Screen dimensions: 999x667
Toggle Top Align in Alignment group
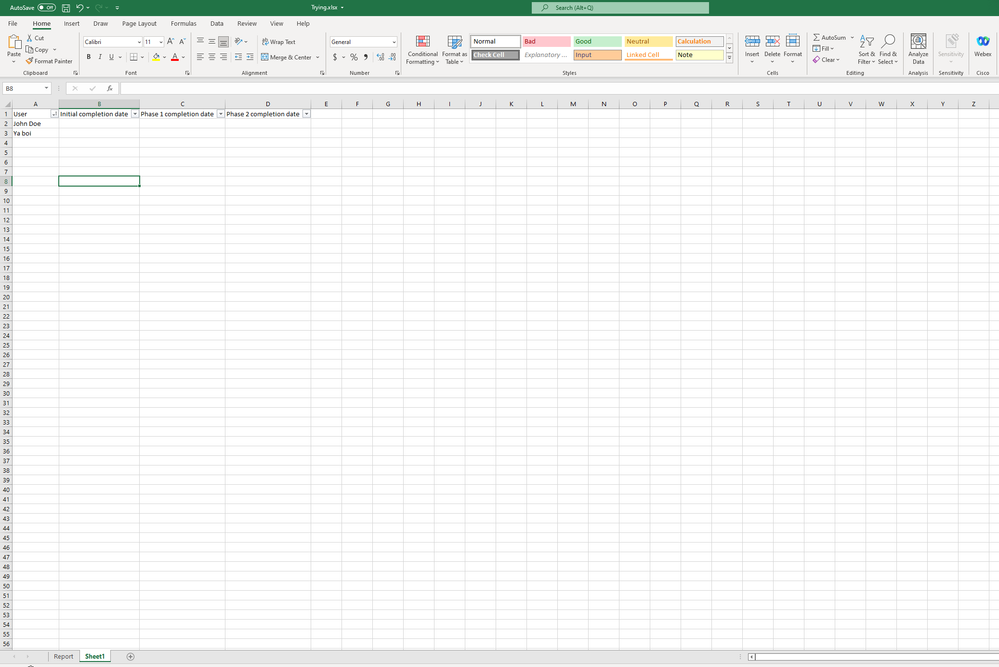(200, 41)
